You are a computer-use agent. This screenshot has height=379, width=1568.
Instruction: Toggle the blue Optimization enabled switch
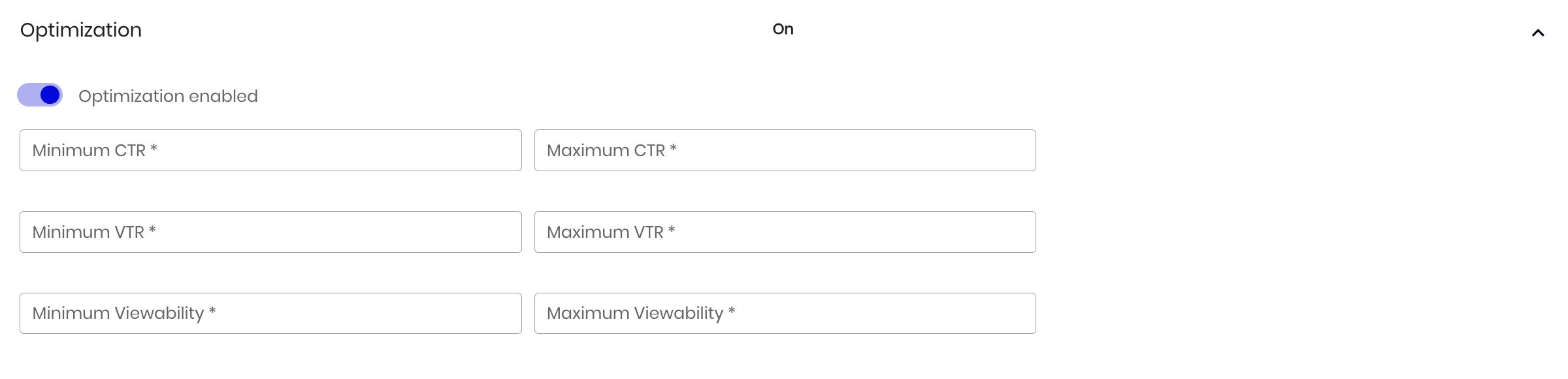click(x=39, y=95)
